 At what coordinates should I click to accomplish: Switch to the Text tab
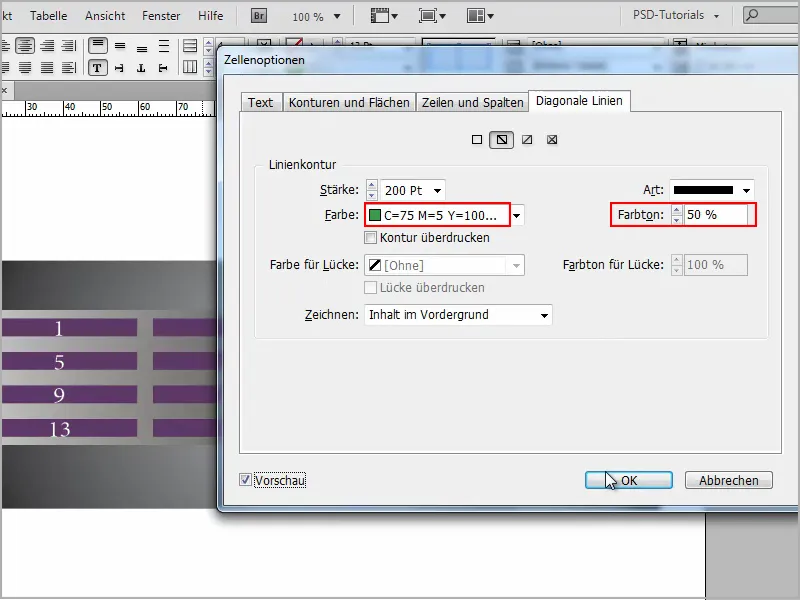260,103
